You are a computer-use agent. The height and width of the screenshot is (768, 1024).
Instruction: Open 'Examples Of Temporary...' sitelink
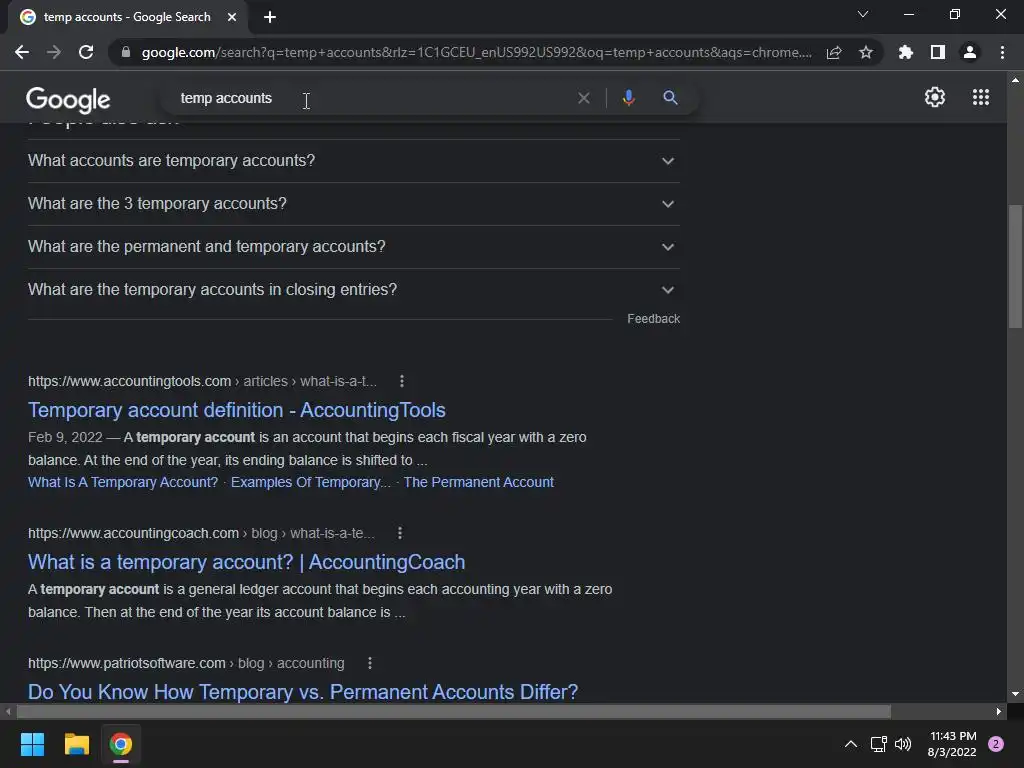coord(310,482)
